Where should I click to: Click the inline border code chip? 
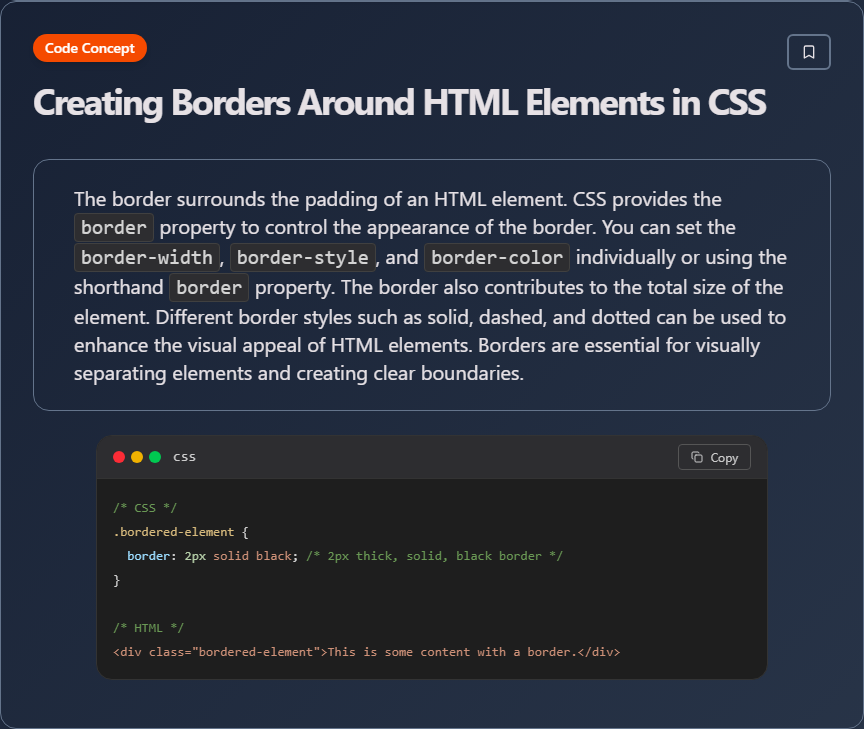[x=113, y=227]
